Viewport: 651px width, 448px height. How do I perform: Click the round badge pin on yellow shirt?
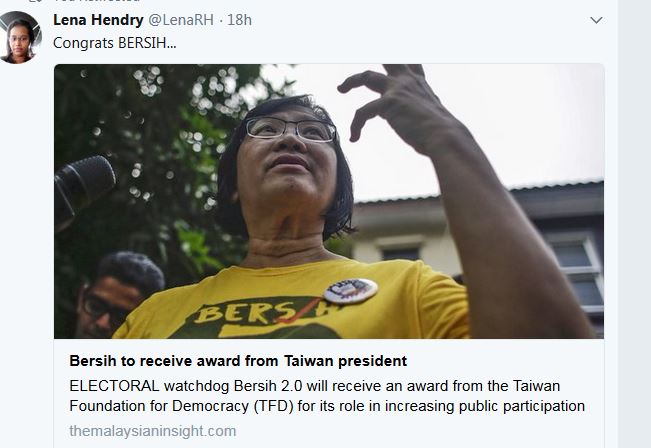[x=350, y=290]
